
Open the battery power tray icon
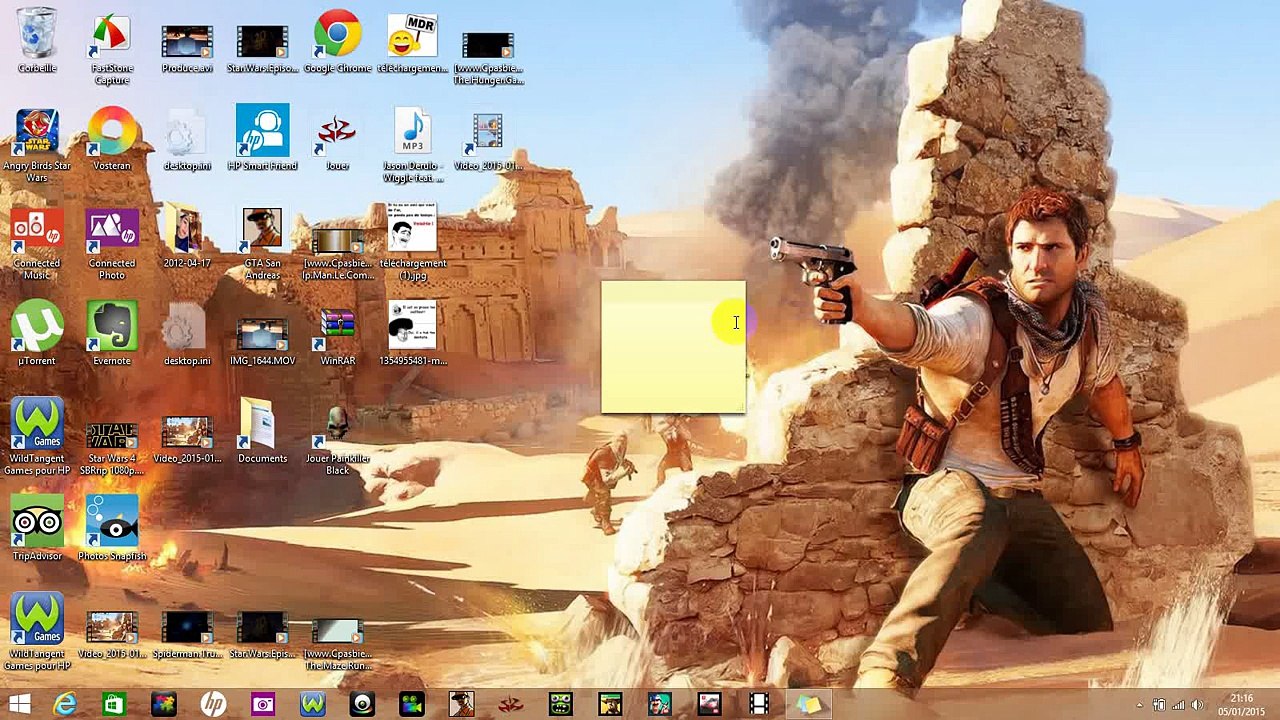click(1159, 706)
